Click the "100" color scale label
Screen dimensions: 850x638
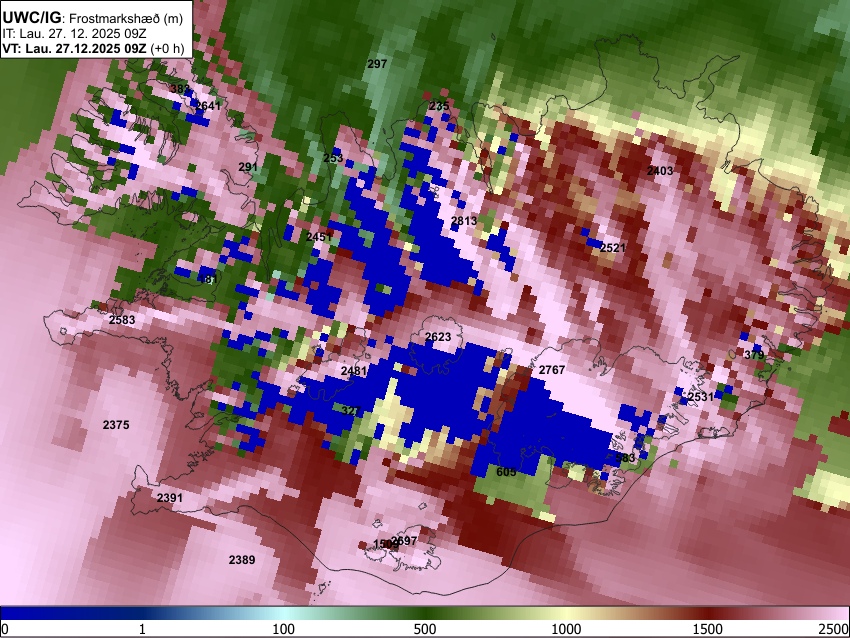coord(284,629)
